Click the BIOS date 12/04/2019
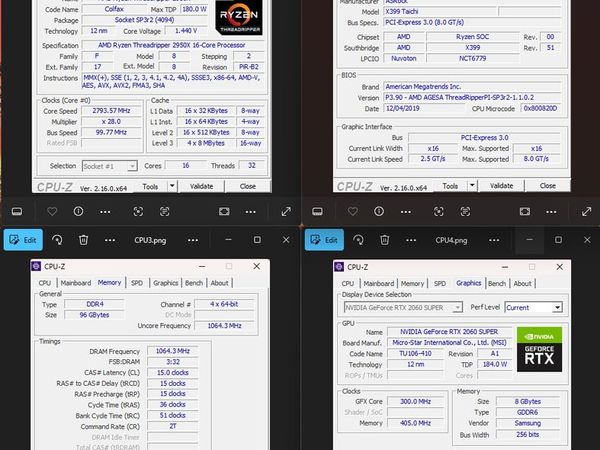The image size is (600, 450). pyautogui.click(x=423, y=108)
